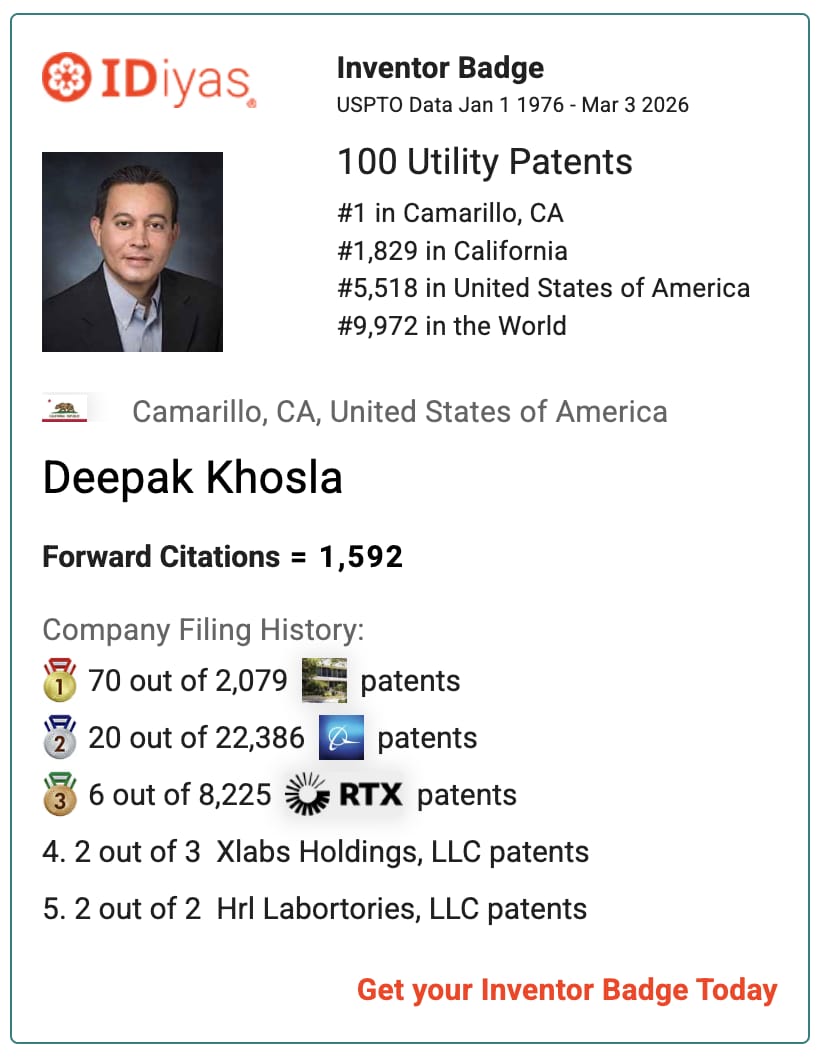820x1060 pixels.
Task: Click the 100 Utility Patents heading
Action: point(484,162)
